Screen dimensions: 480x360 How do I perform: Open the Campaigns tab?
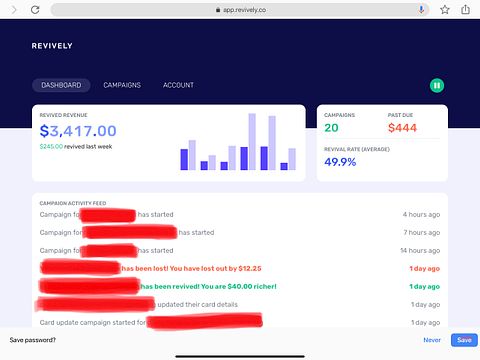coord(122,85)
